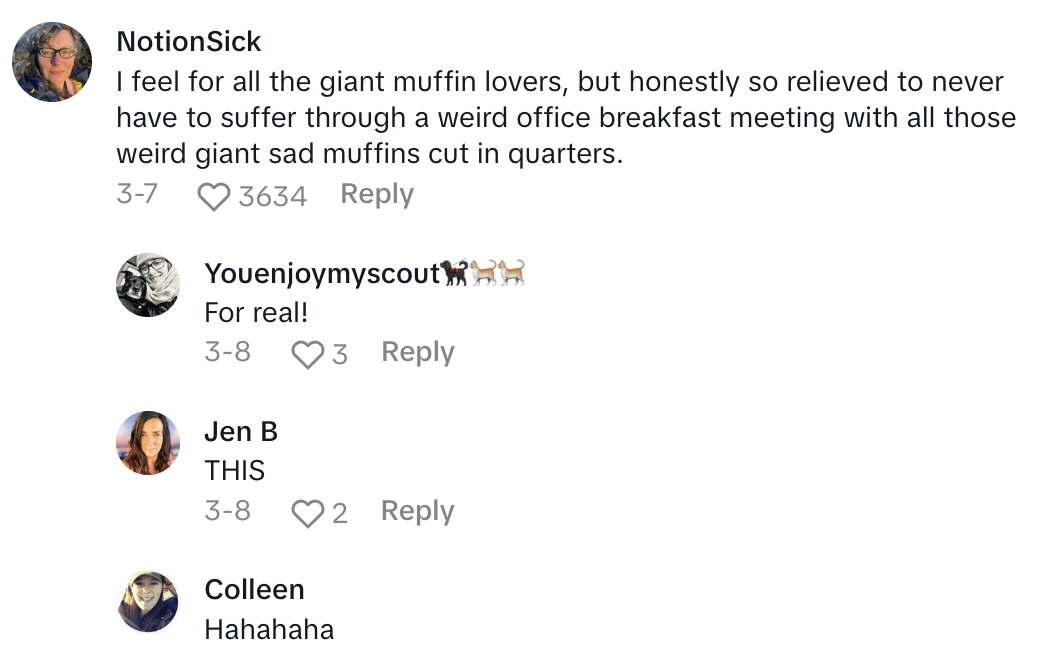Open the Youenjoymyscout username link
This screenshot has height=656, width=1052.
tap(322, 273)
